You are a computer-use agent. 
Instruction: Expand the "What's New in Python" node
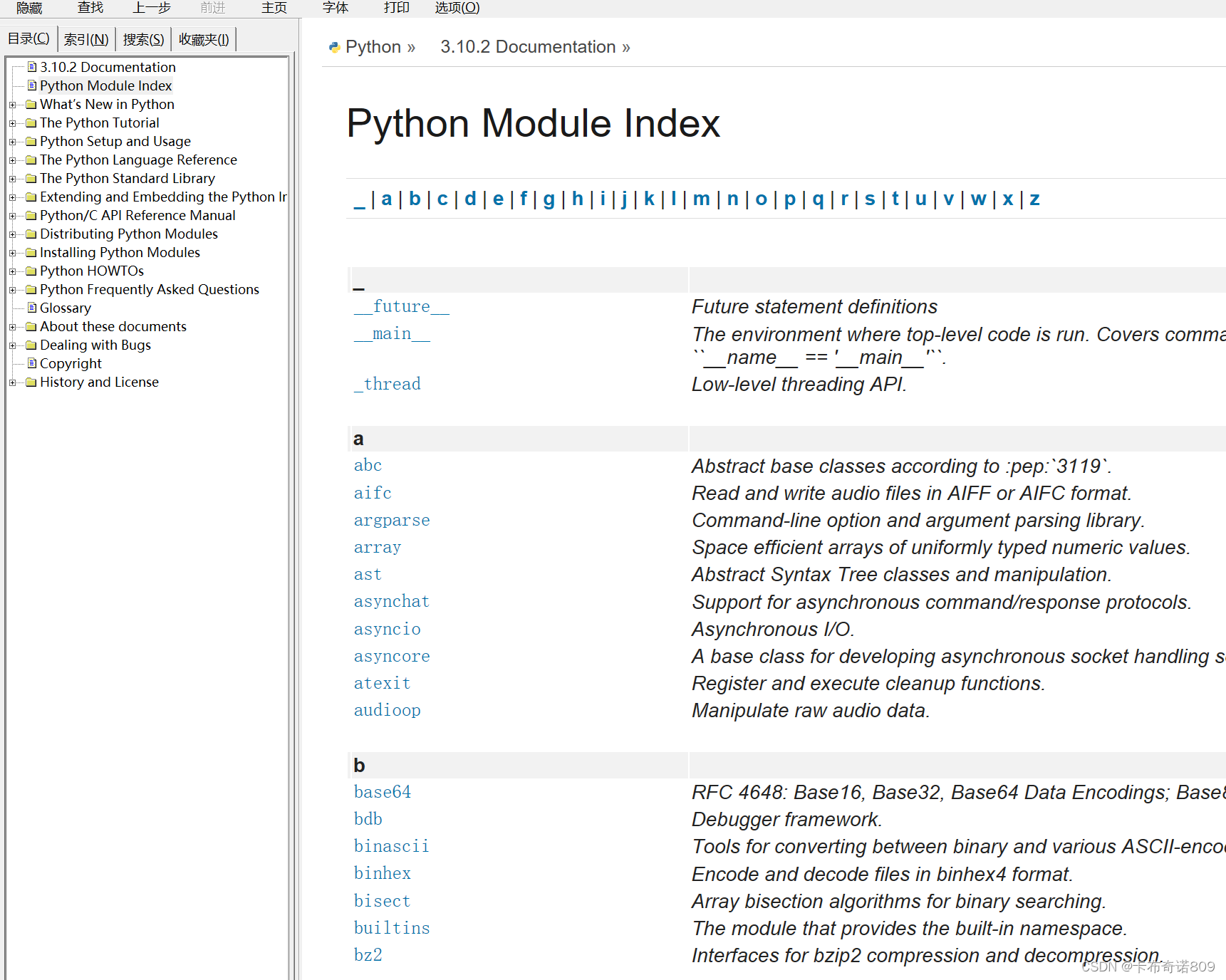[13, 104]
